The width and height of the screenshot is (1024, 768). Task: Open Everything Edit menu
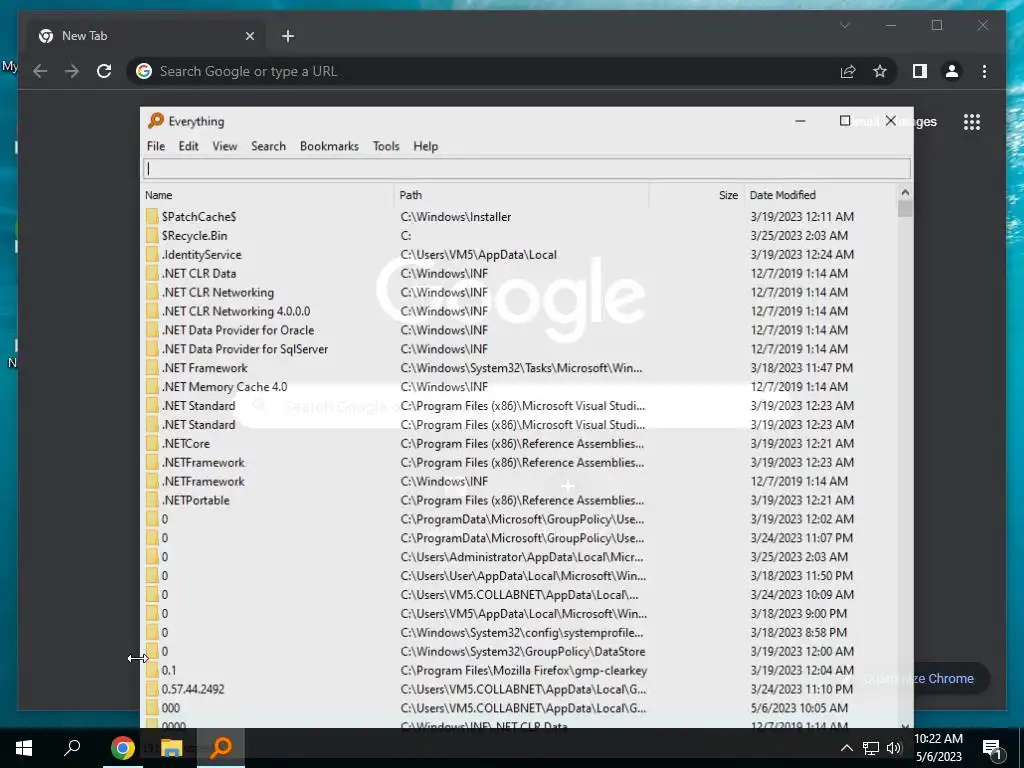tap(188, 146)
